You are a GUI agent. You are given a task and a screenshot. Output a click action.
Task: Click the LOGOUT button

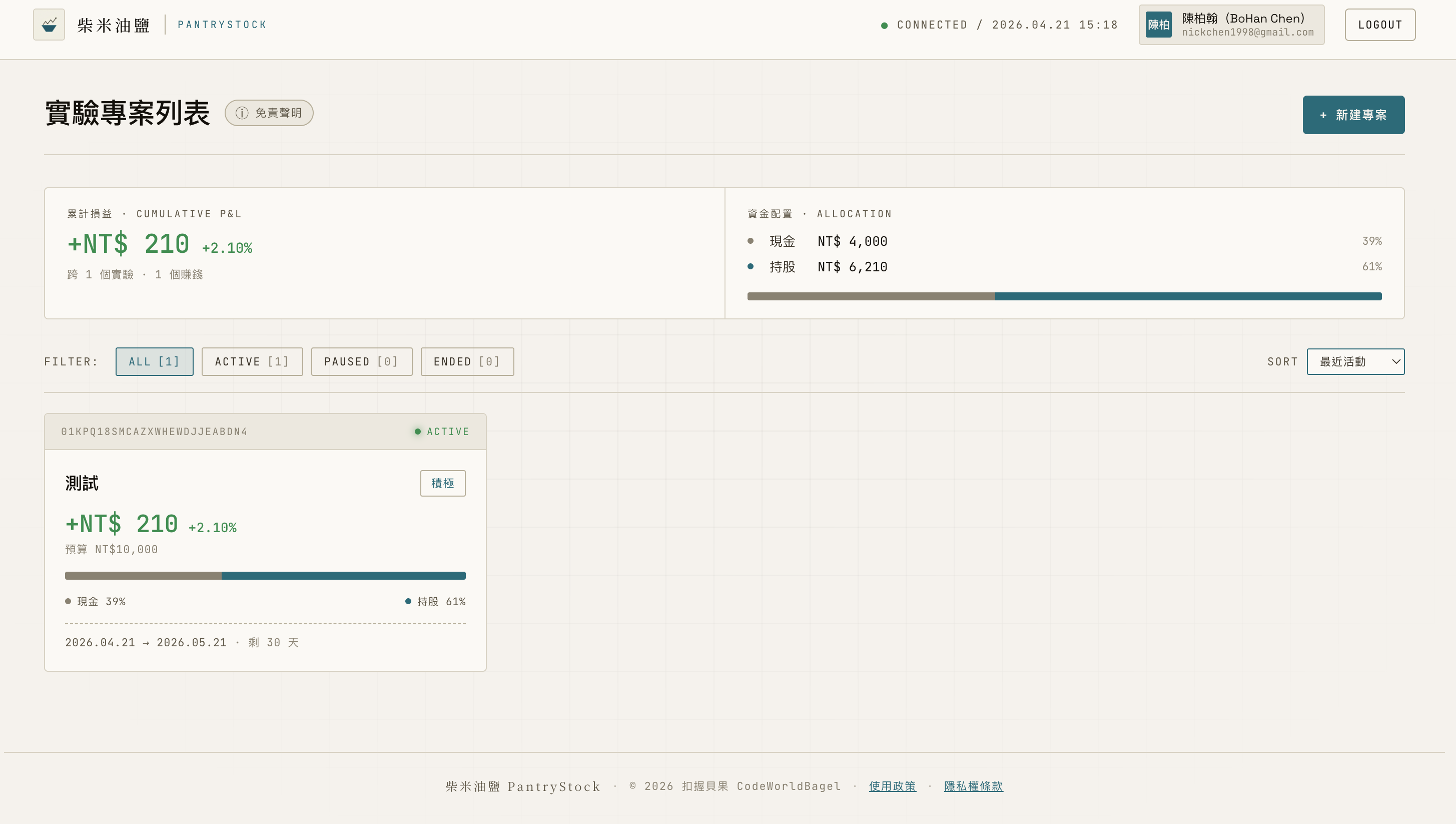1379,25
